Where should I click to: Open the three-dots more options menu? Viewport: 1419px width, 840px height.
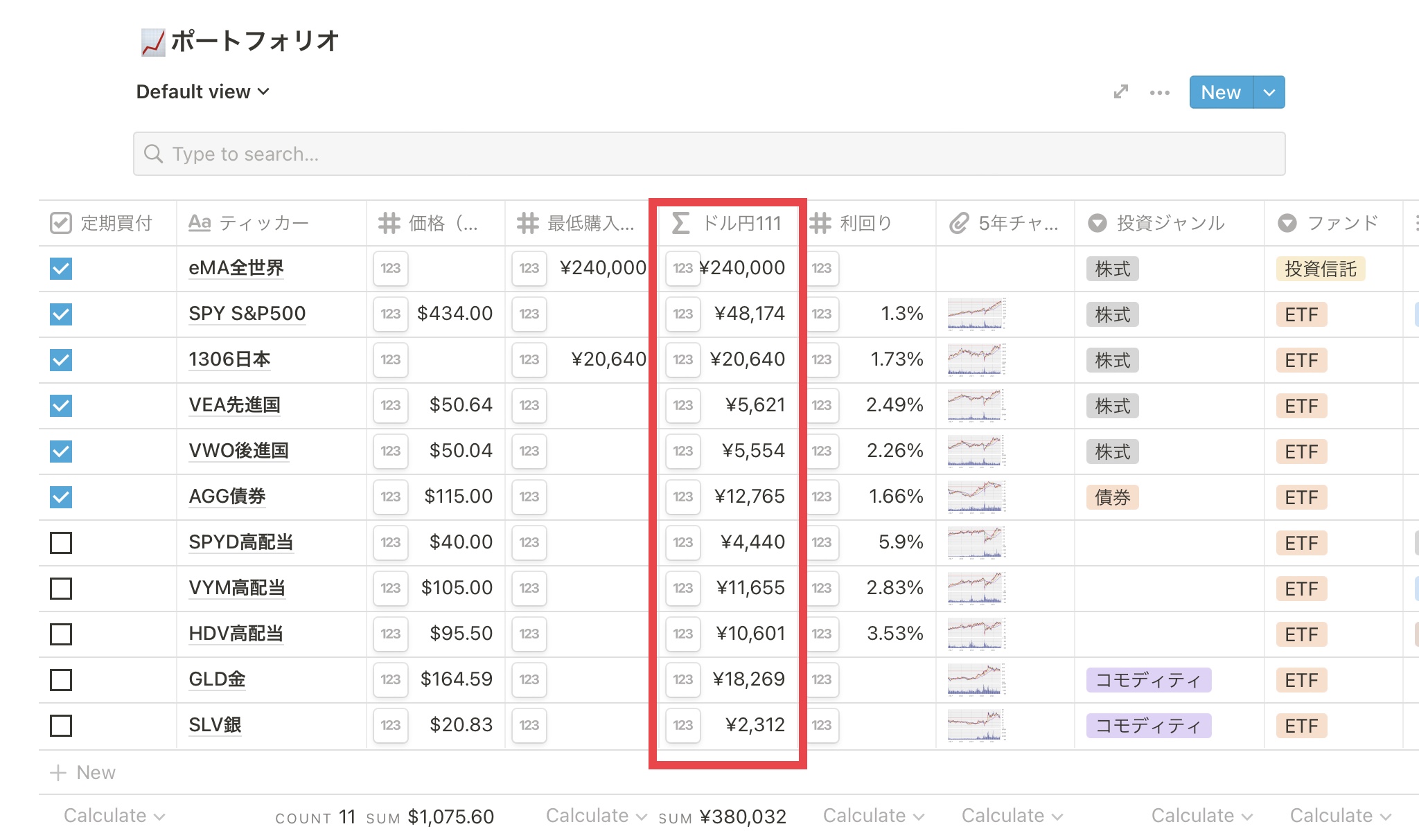click(x=1159, y=92)
